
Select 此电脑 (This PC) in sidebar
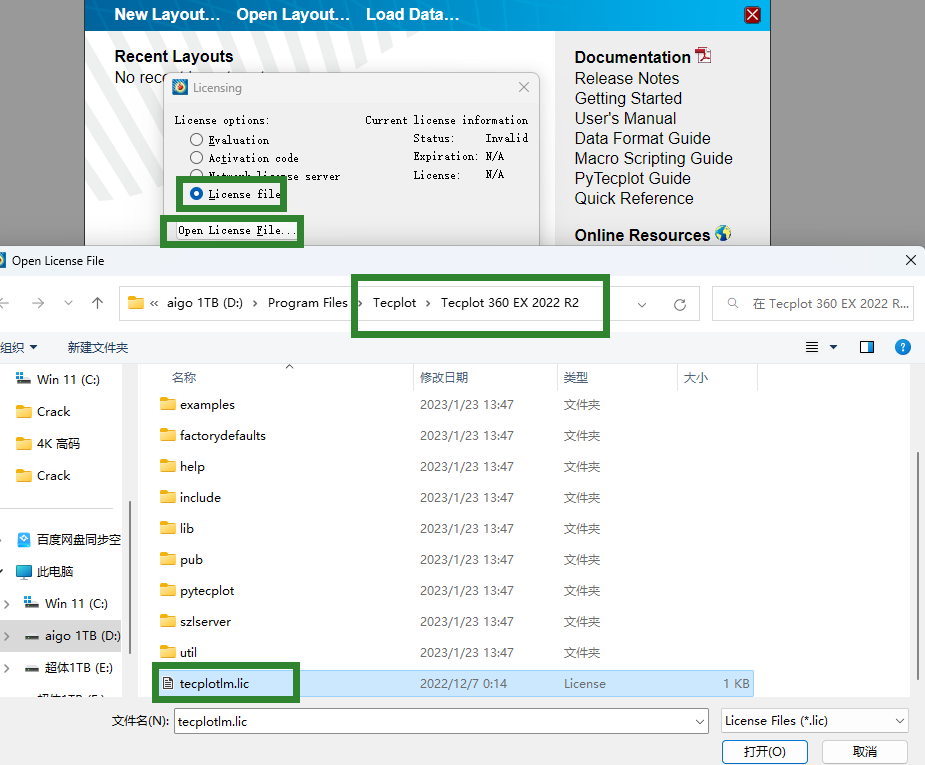[45, 572]
